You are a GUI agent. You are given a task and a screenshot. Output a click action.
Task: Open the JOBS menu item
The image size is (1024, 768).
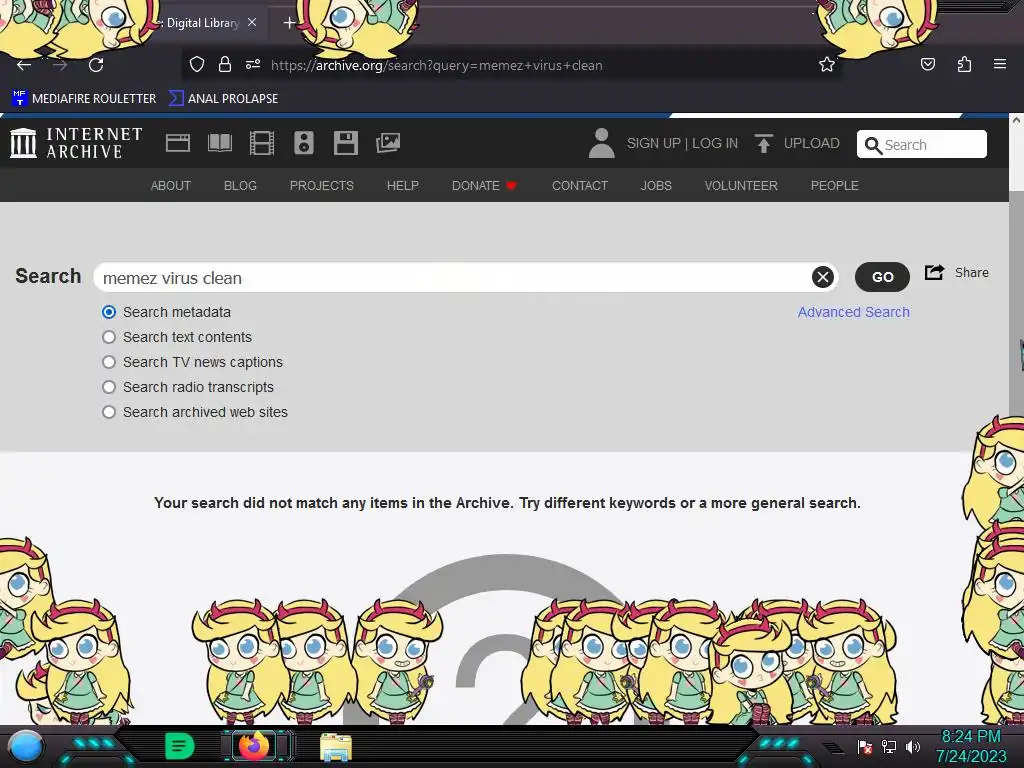click(656, 185)
